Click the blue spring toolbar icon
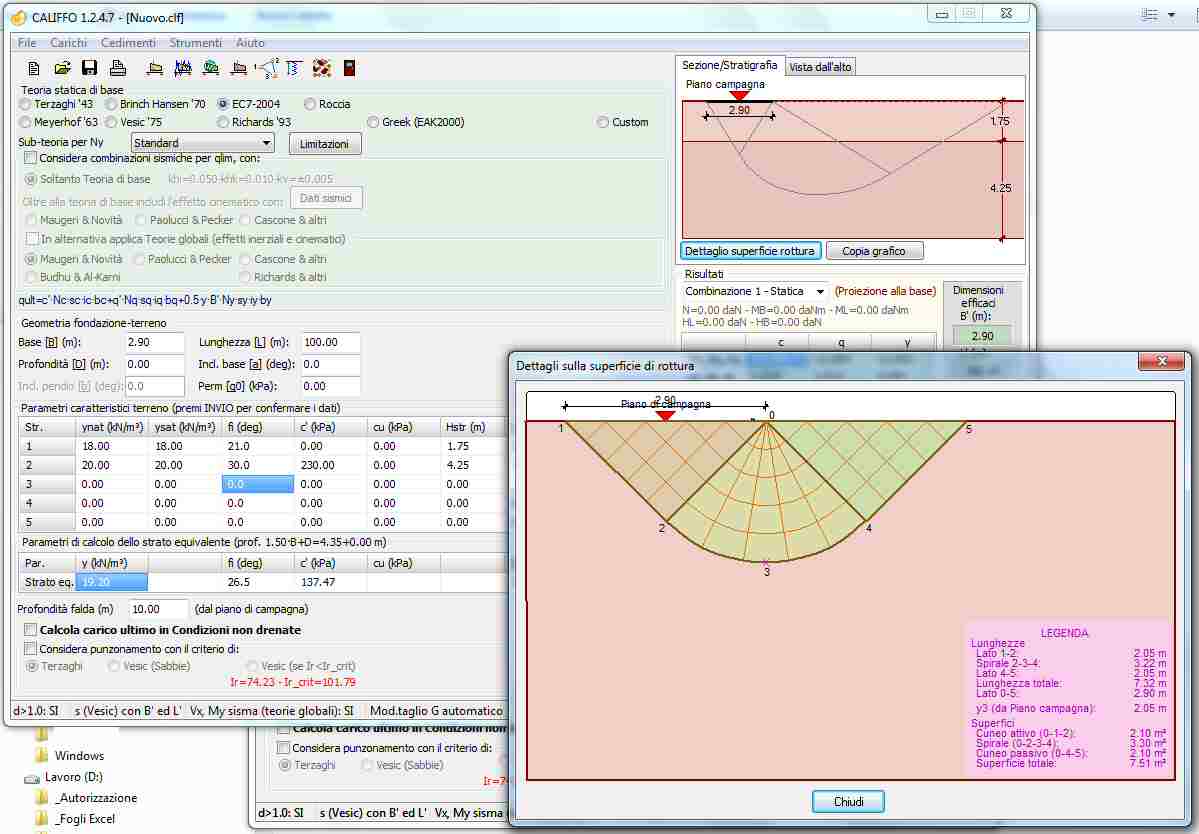Screen dimensions: 1199x834 [294, 68]
